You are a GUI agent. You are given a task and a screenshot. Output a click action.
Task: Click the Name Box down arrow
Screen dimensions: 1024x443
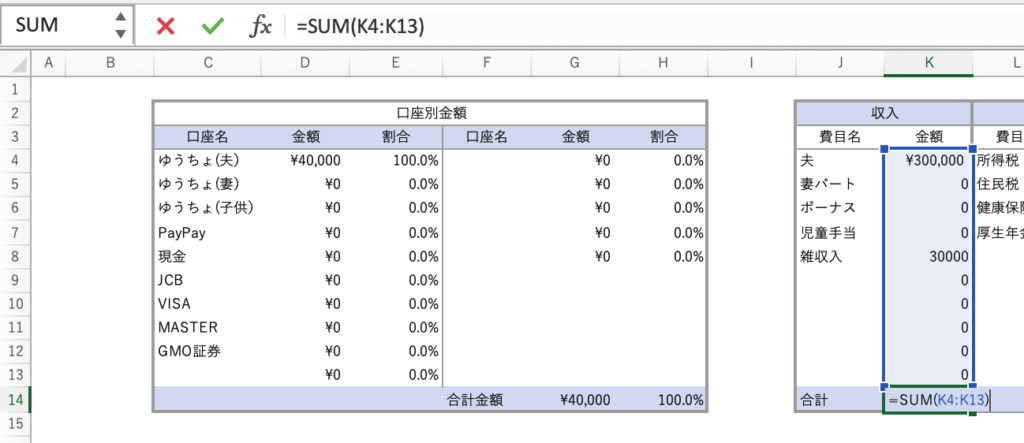click(120, 34)
